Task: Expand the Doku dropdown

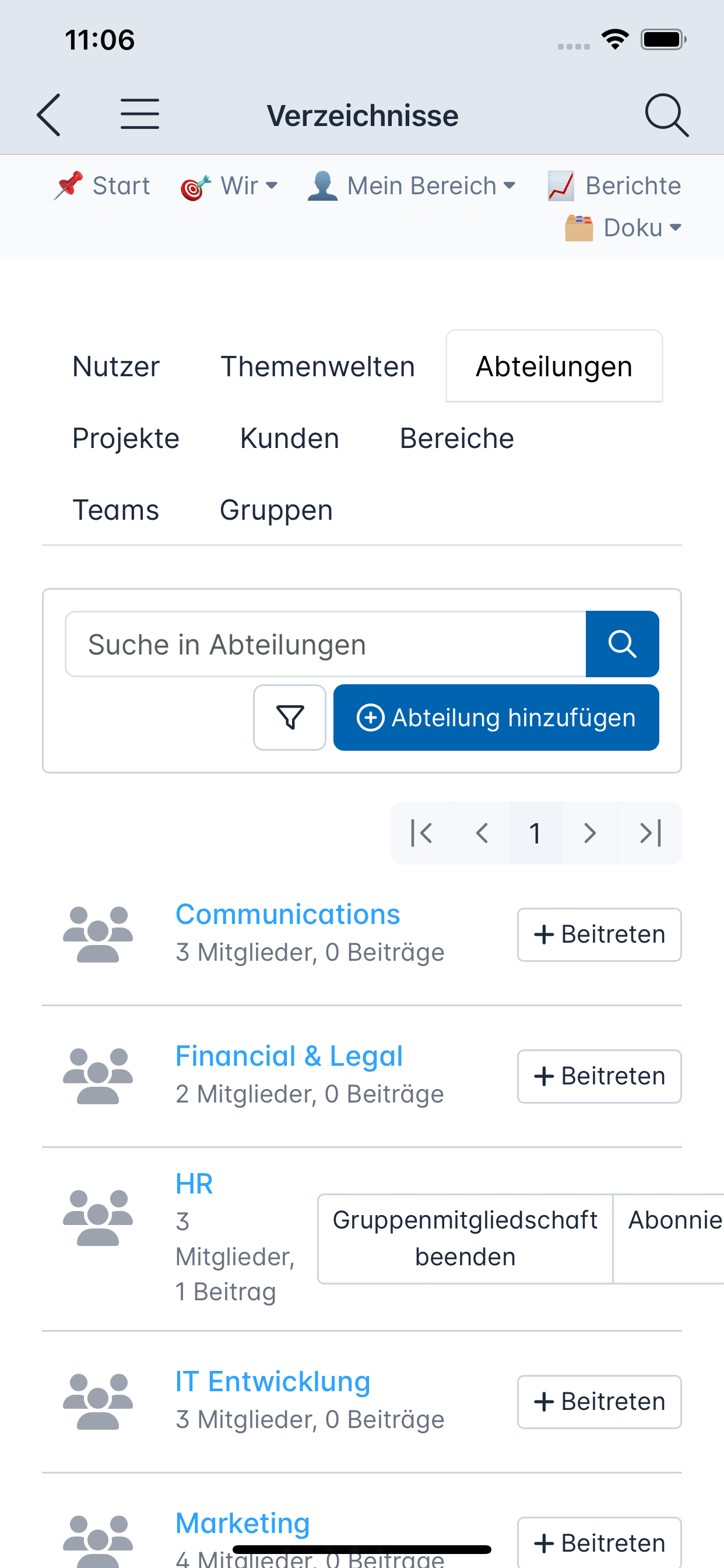Action: tap(623, 228)
